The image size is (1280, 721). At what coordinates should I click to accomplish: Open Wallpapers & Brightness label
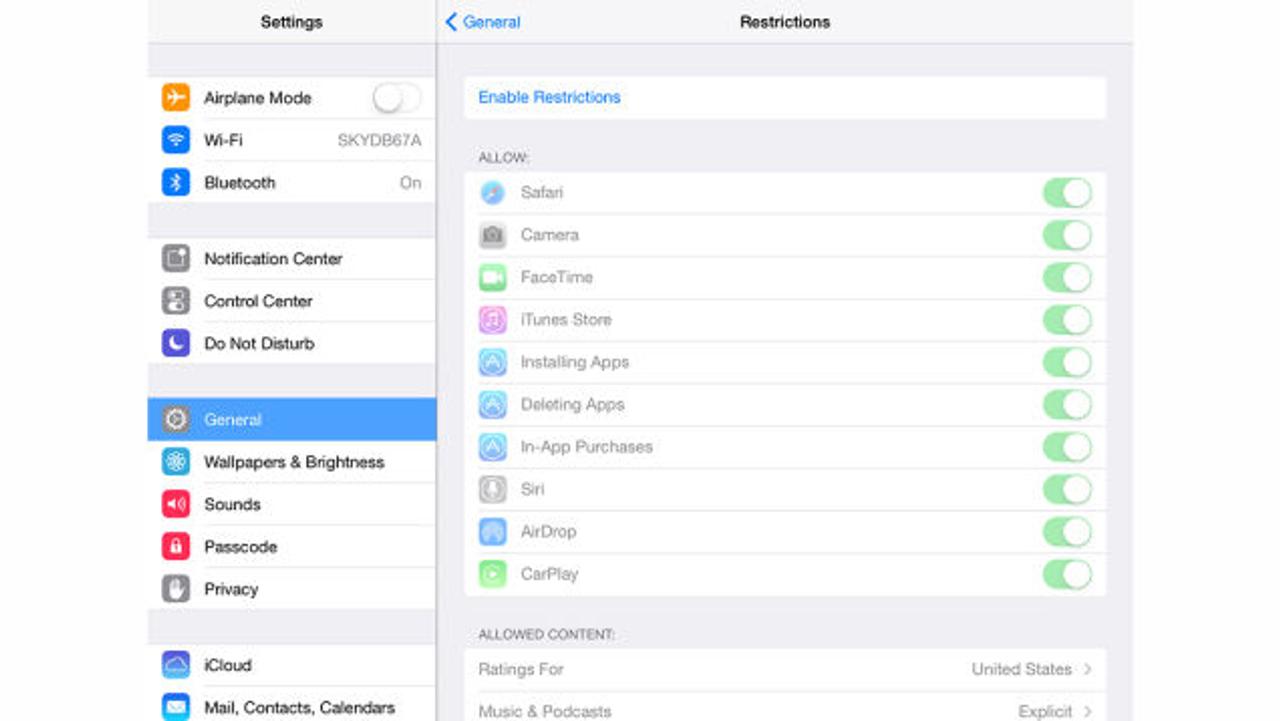pyautogui.click(x=294, y=462)
